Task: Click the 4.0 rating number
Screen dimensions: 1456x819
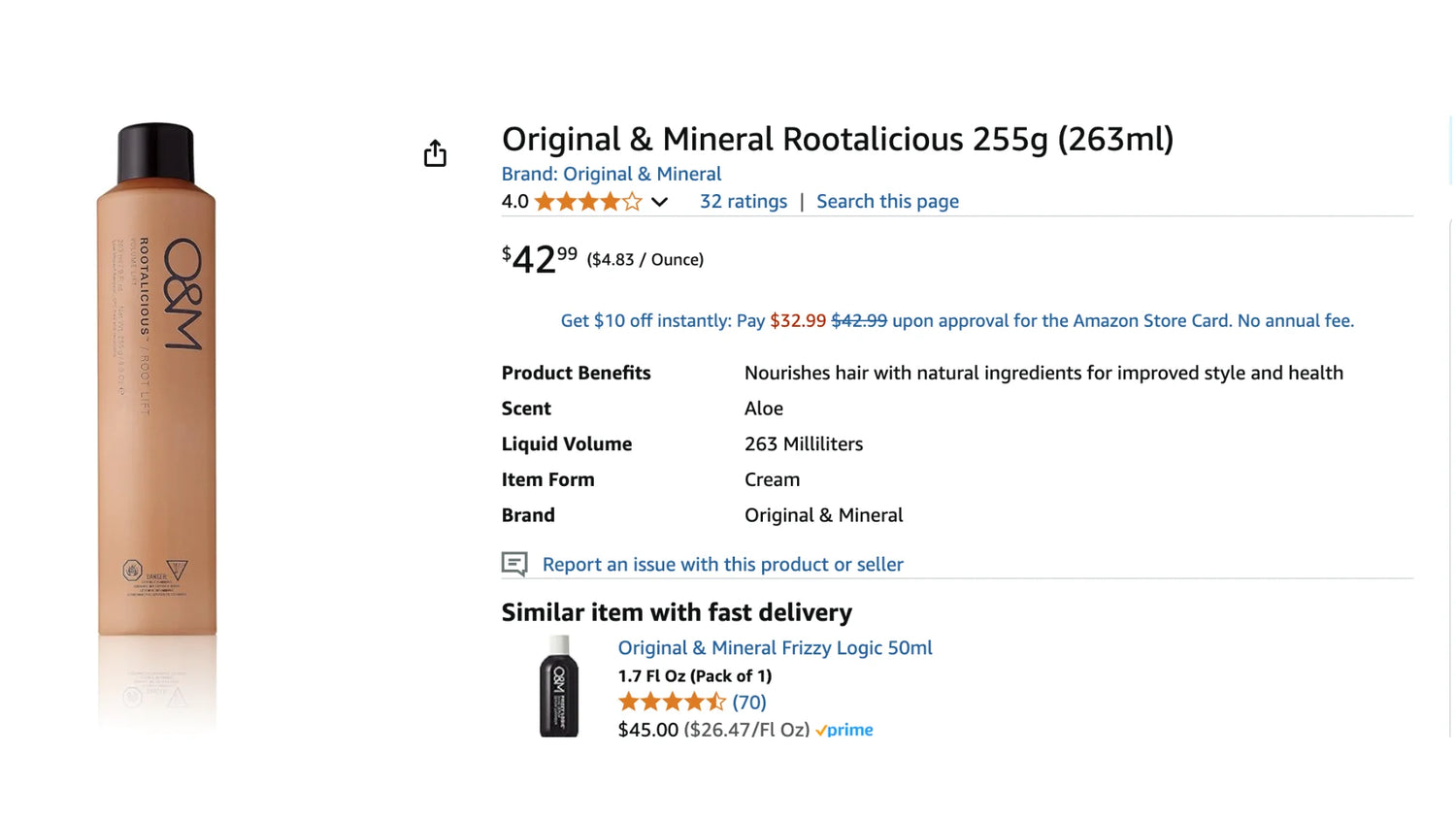Action: click(514, 202)
